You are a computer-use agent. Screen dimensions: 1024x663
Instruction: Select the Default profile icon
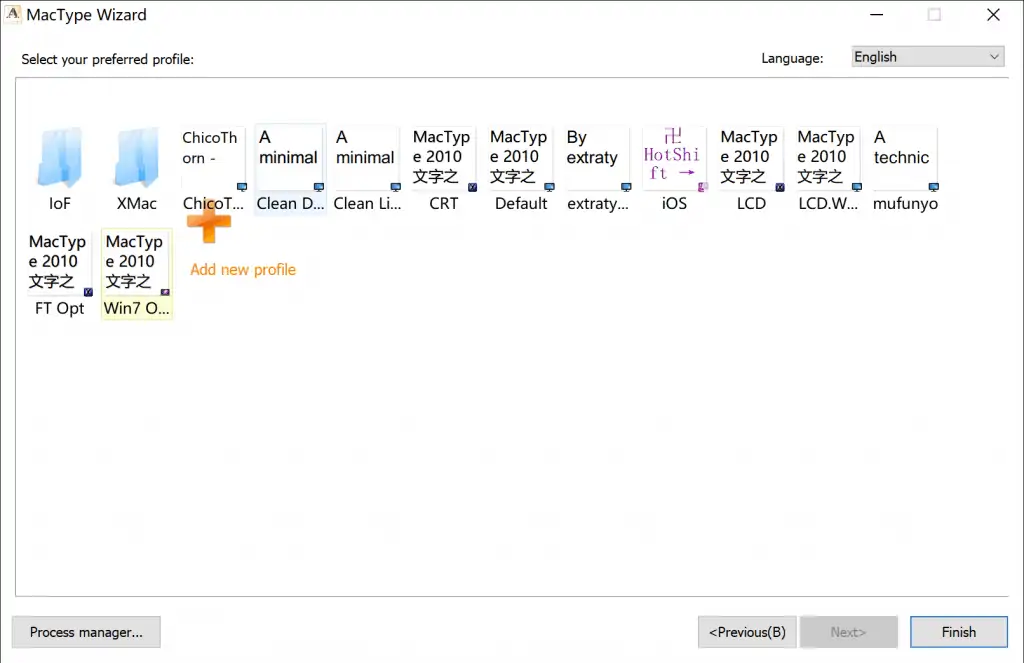pos(519,155)
